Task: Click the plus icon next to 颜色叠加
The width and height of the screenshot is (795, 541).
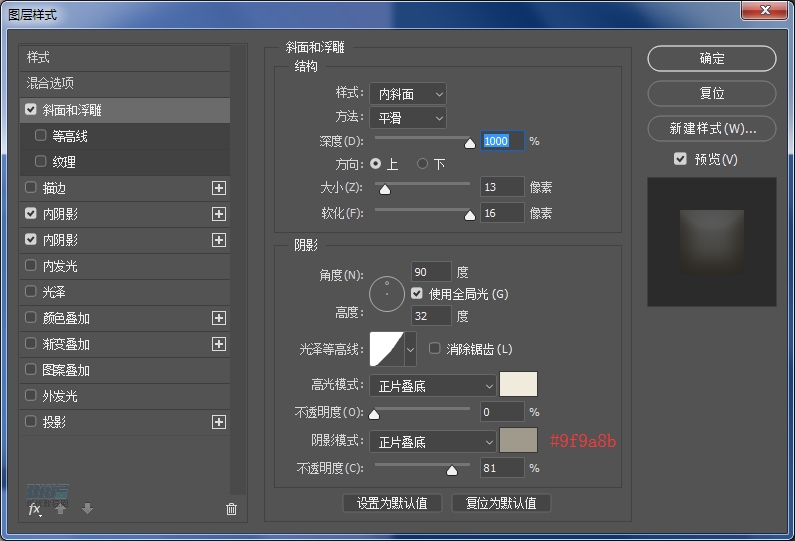Action: [219, 318]
